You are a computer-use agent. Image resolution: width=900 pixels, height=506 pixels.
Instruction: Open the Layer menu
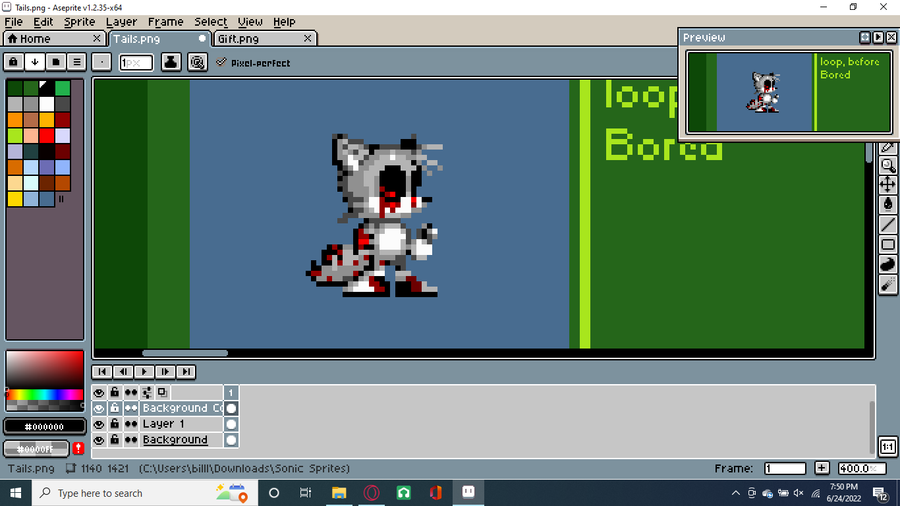coord(121,22)
